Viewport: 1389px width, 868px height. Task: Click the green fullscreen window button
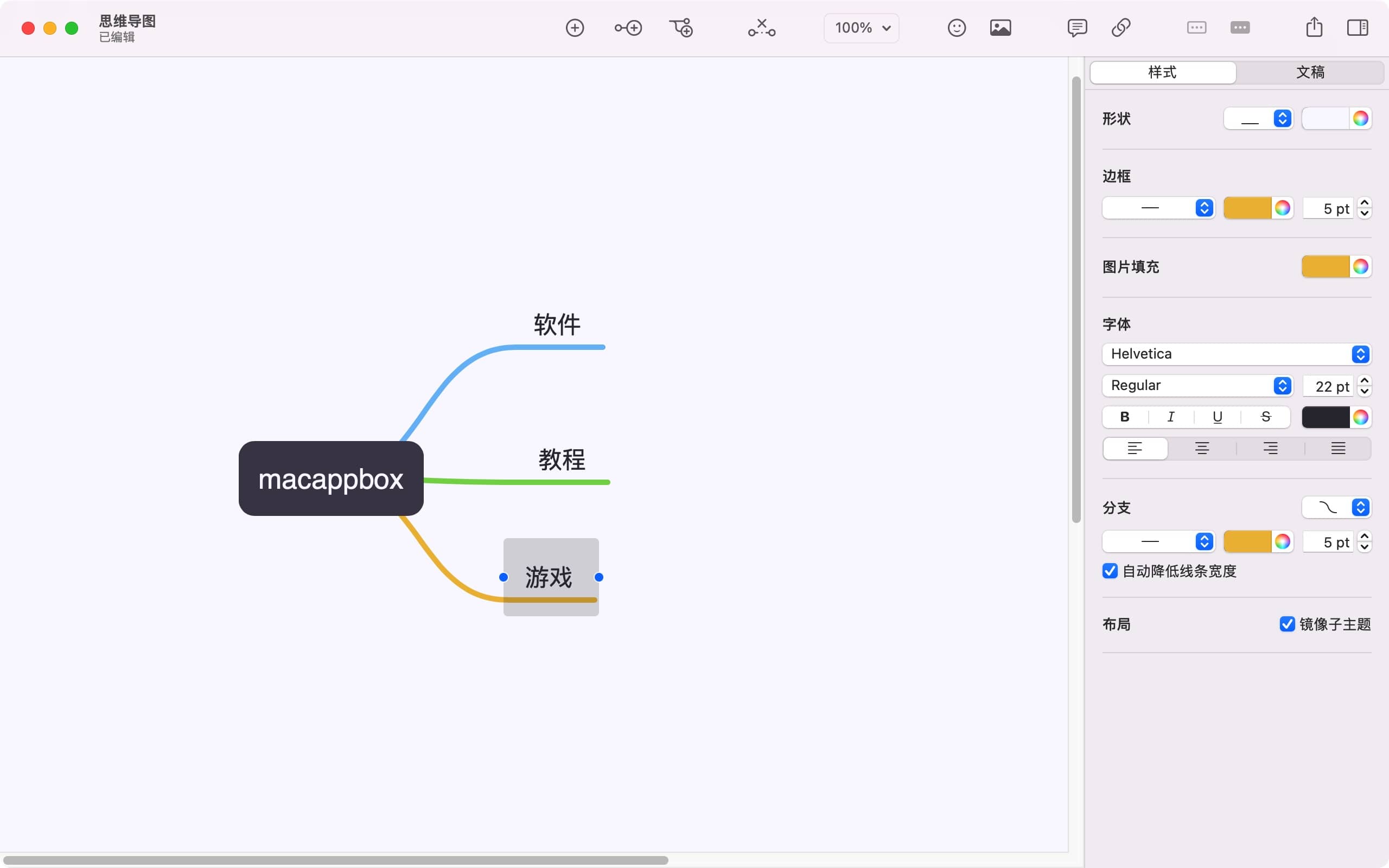(72, 28)
